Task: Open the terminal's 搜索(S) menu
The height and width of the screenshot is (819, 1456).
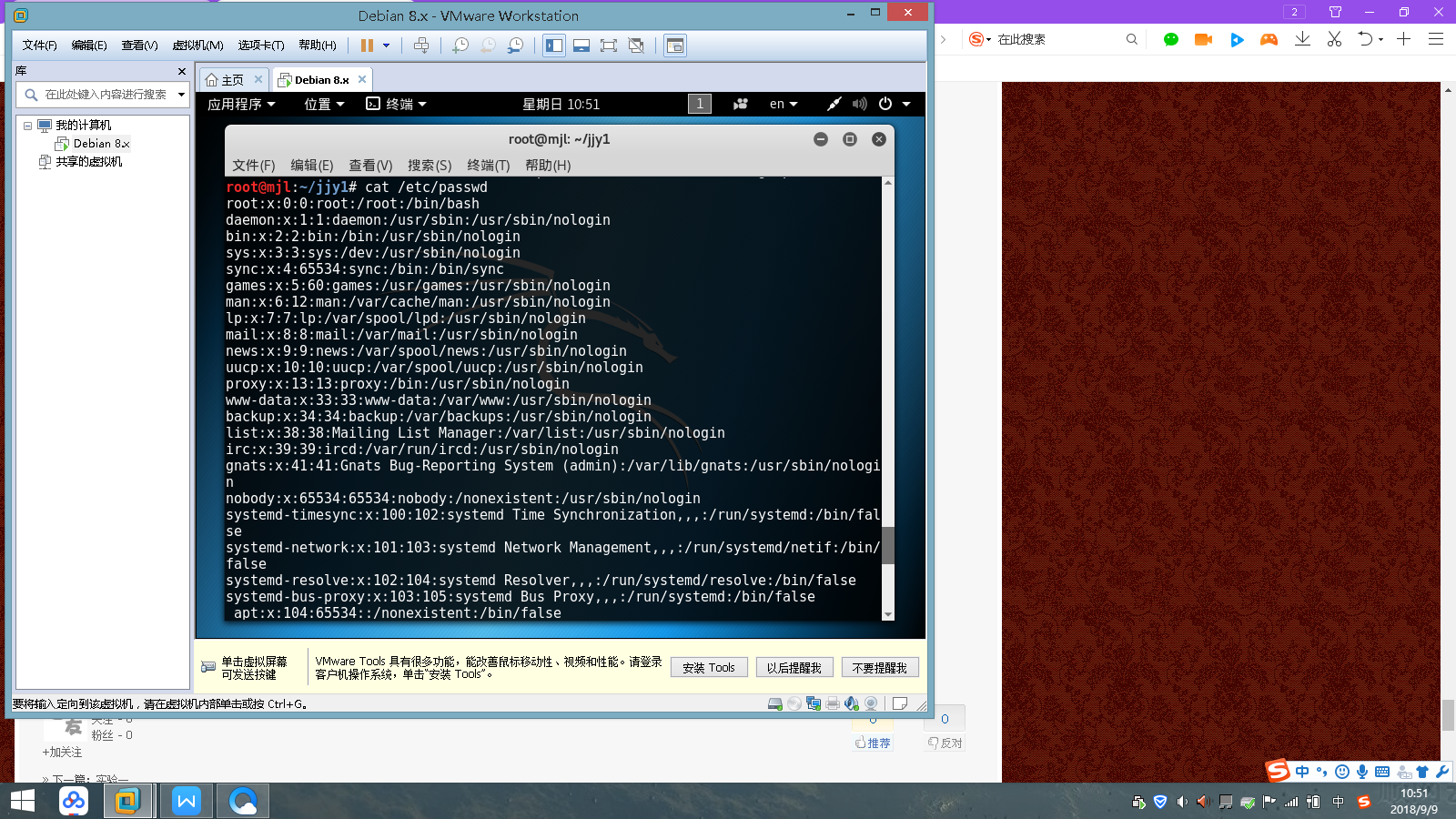Action: tap(430, 165)
